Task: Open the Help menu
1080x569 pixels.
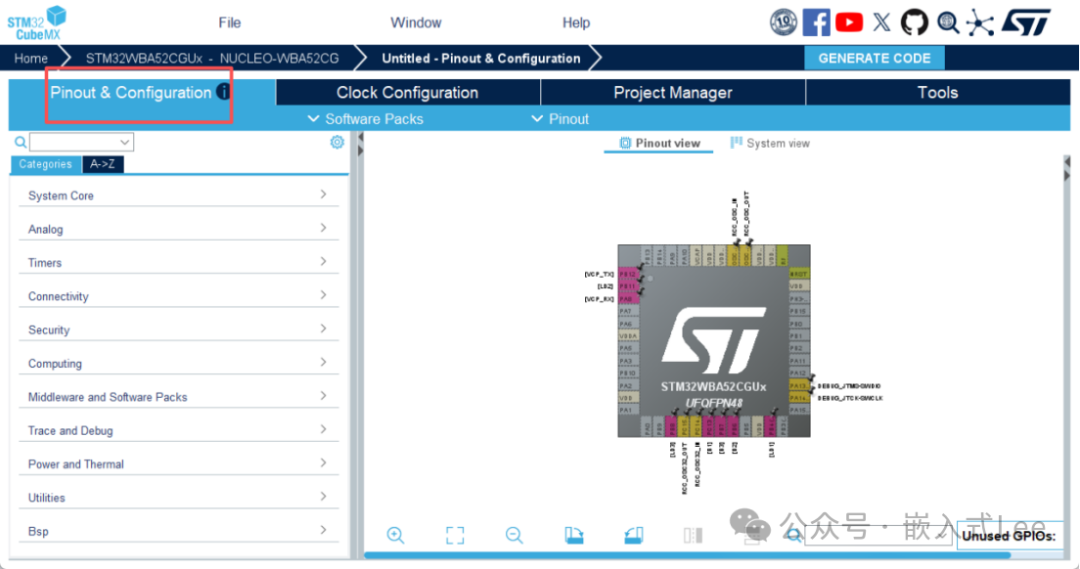Action: tap(576, 23)
